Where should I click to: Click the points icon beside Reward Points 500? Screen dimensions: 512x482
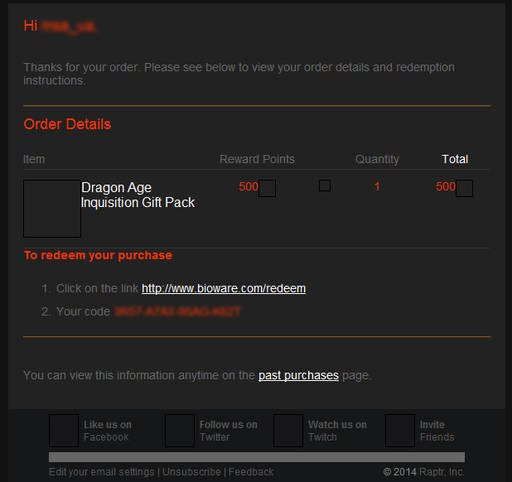[267, 188]
